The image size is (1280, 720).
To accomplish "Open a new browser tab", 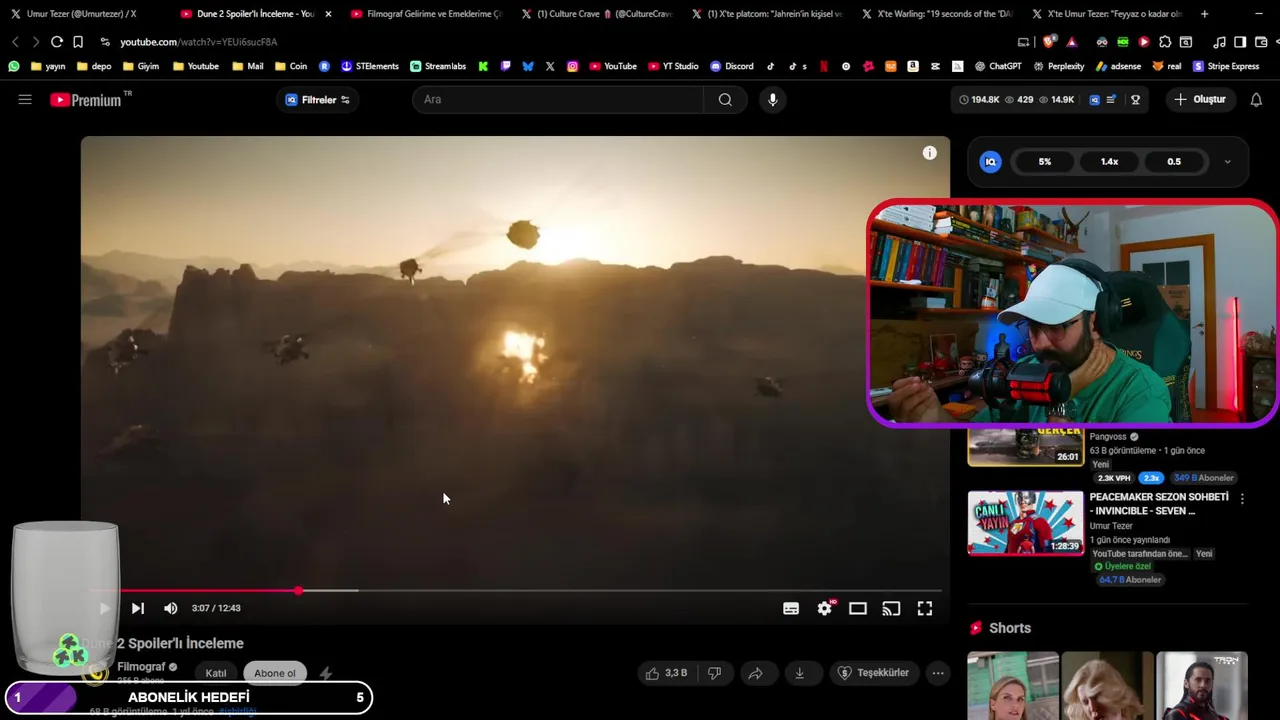I will pyautogui.click(x=1204, y=14).
